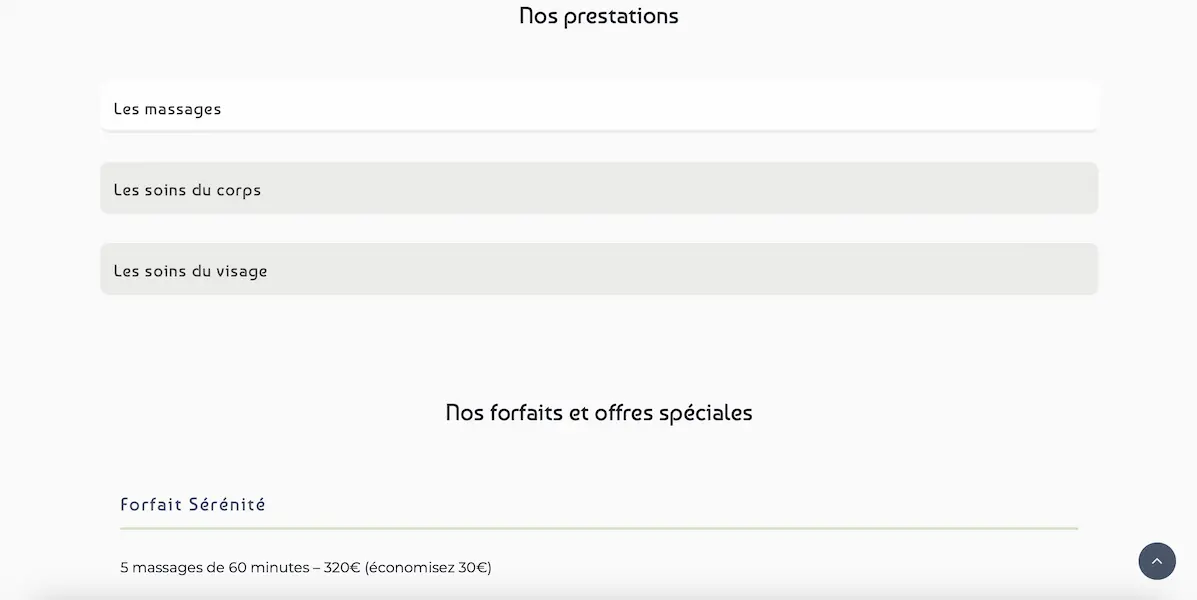Expand the "Les soins du corps" section
Image resolution: width=1197 pixels, height=600 pixels.
click(599, 188)
